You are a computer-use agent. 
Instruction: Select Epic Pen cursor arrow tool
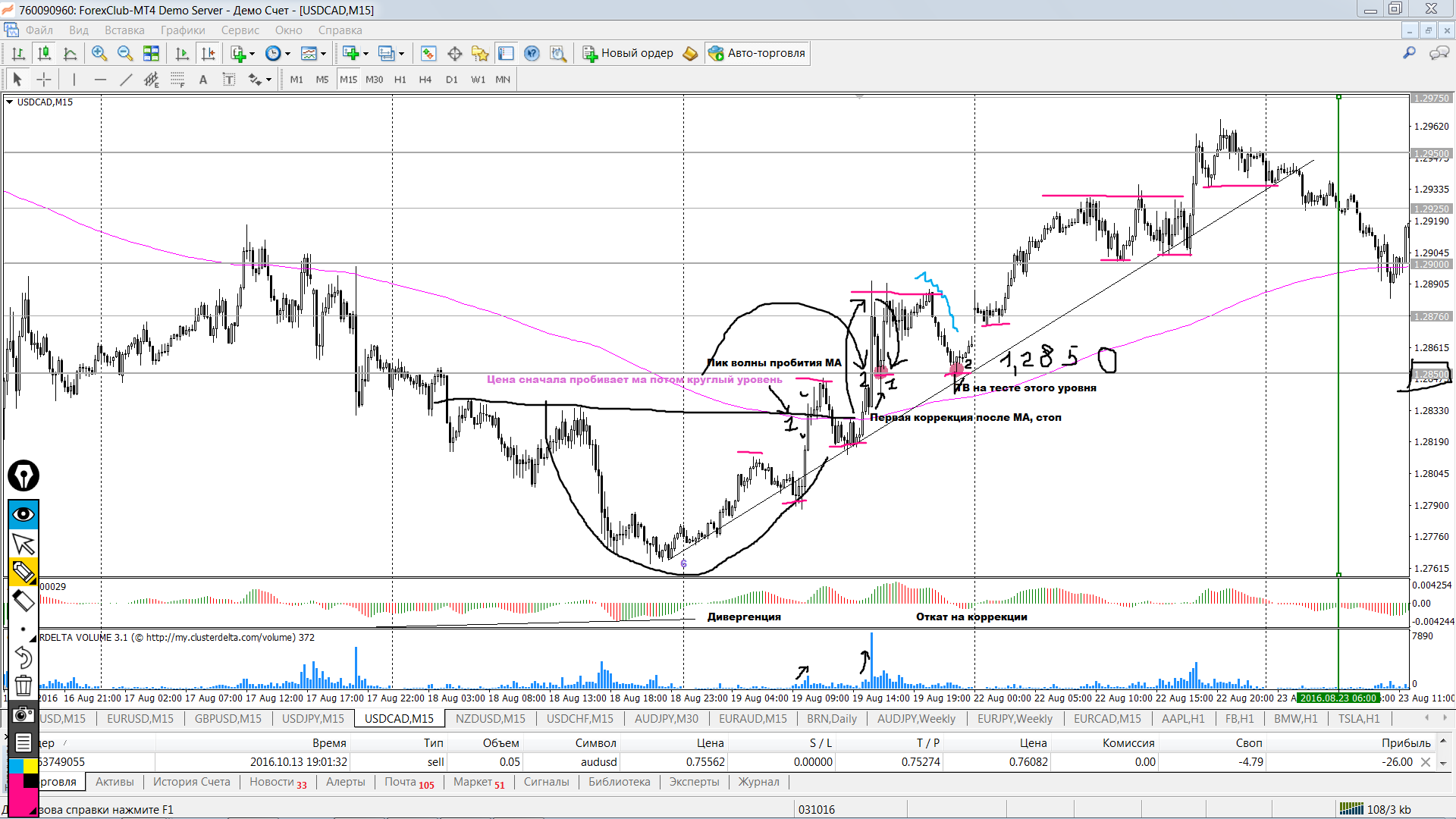[x=24, y=544]
